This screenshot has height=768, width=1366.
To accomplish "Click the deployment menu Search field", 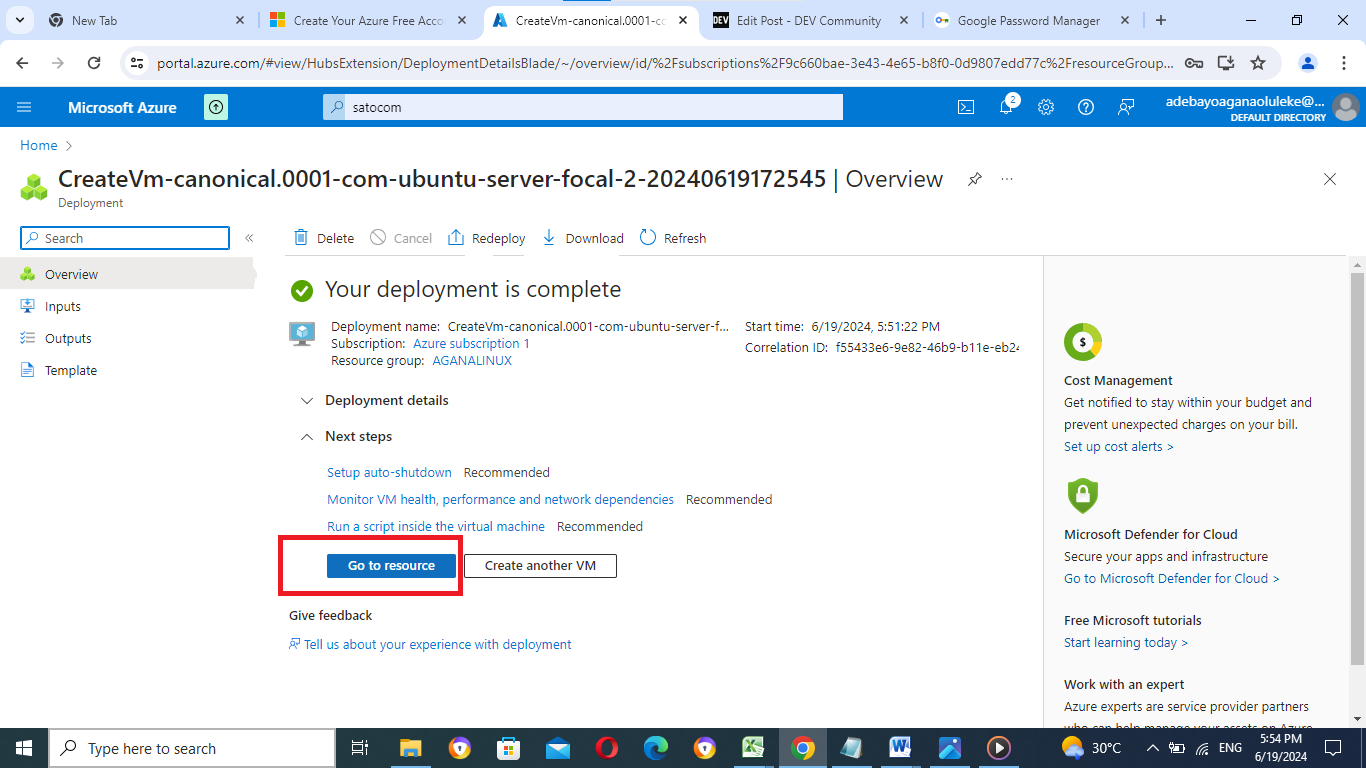I will pos(125,238).
